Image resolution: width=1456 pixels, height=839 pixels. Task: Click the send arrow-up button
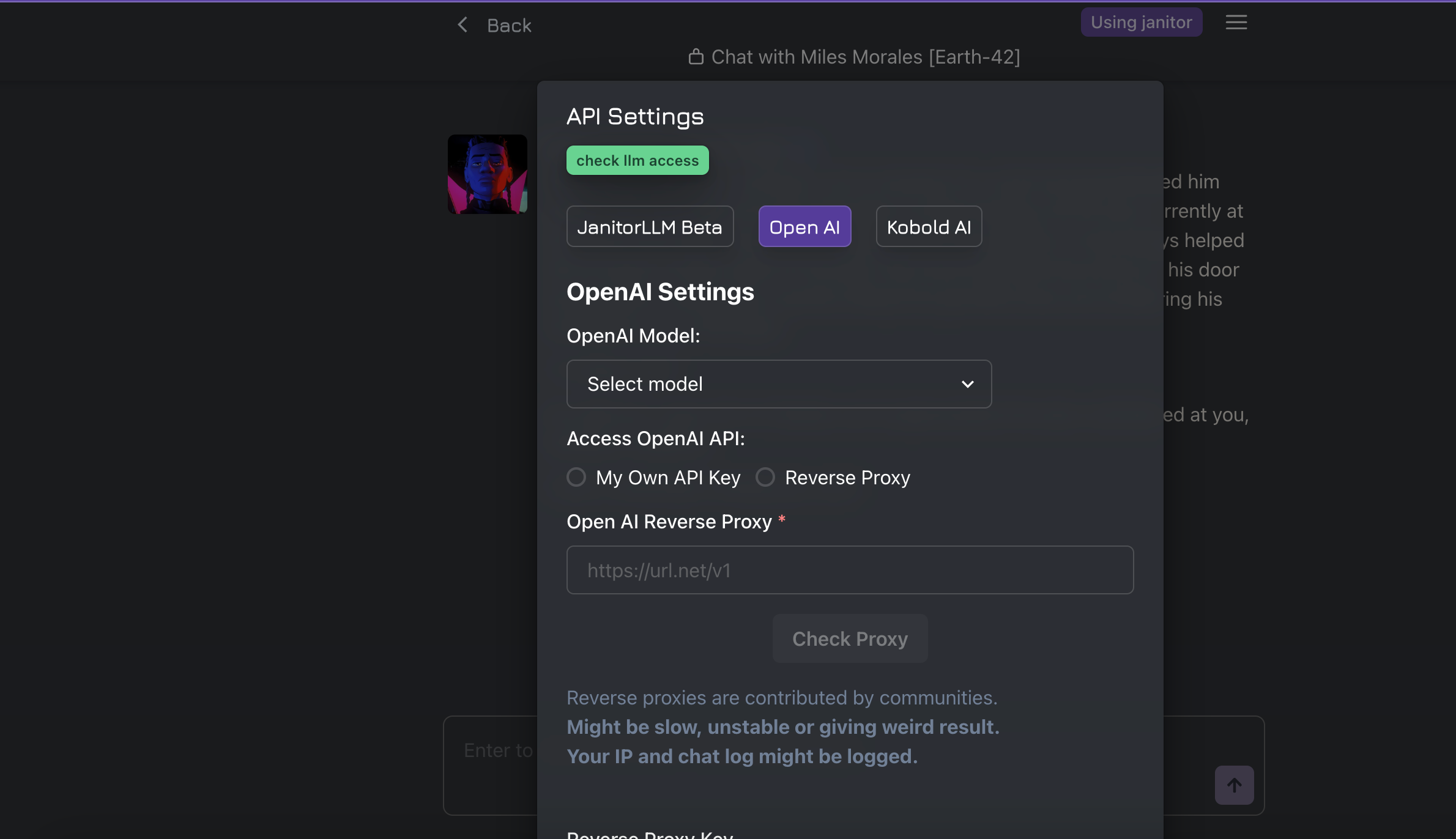point(1234,785)
